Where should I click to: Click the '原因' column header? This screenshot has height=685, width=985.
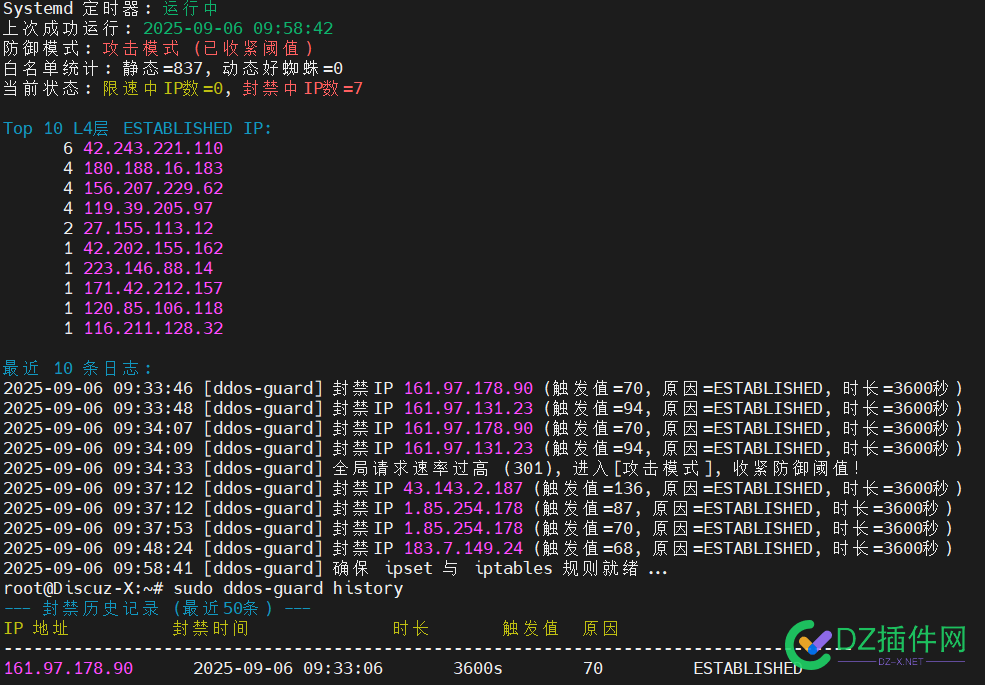click(601, 628)
